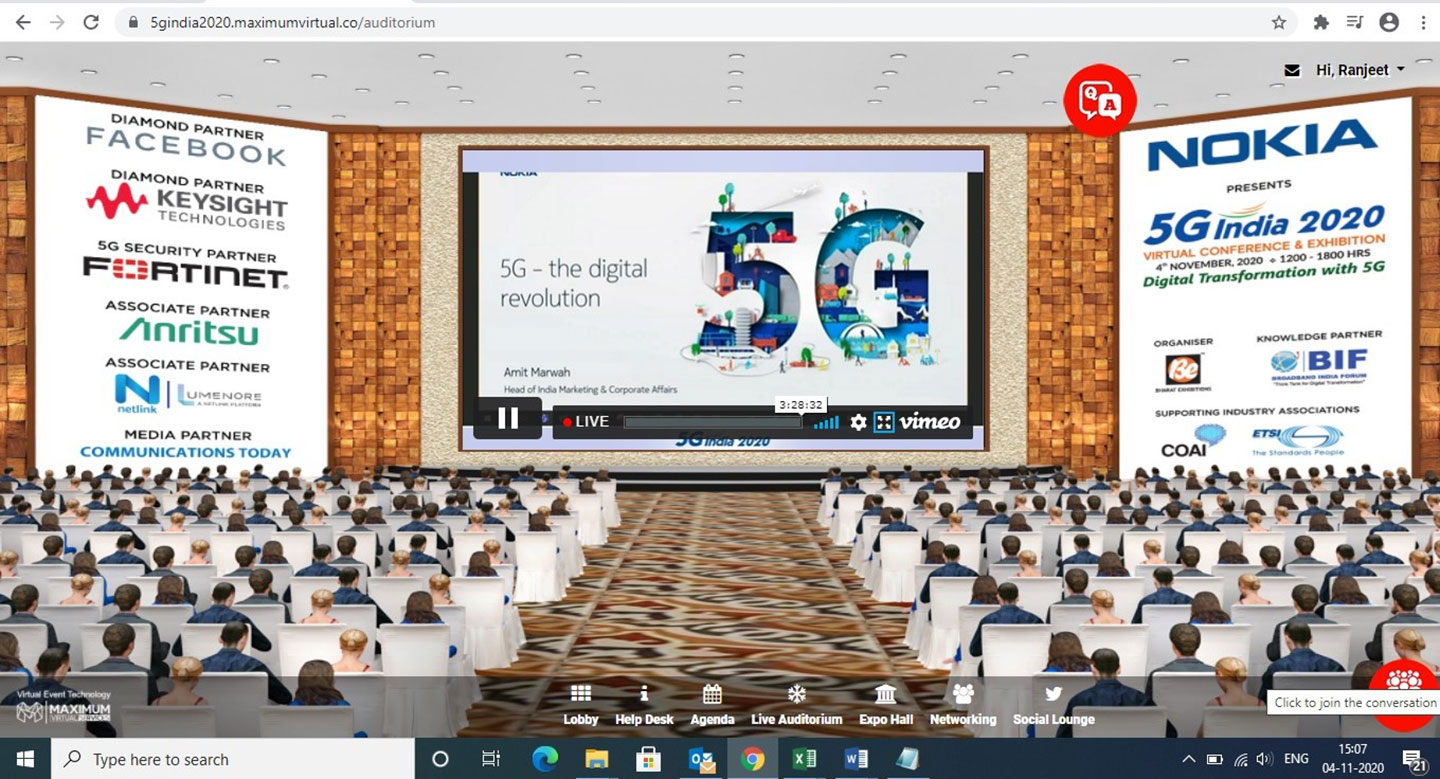This screenshot has width=1440, height=779.
Task: Click the Vimeo logo in the player
Action: click(930, 421)
